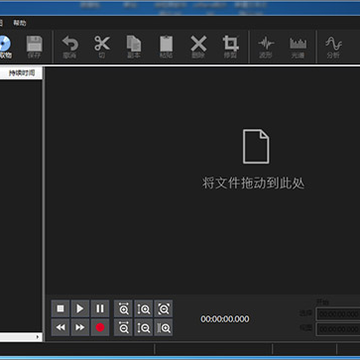Switch to Spectrum (光谱) view
Image resolution: width=360 pixels, height=360 pixels.
298,43
